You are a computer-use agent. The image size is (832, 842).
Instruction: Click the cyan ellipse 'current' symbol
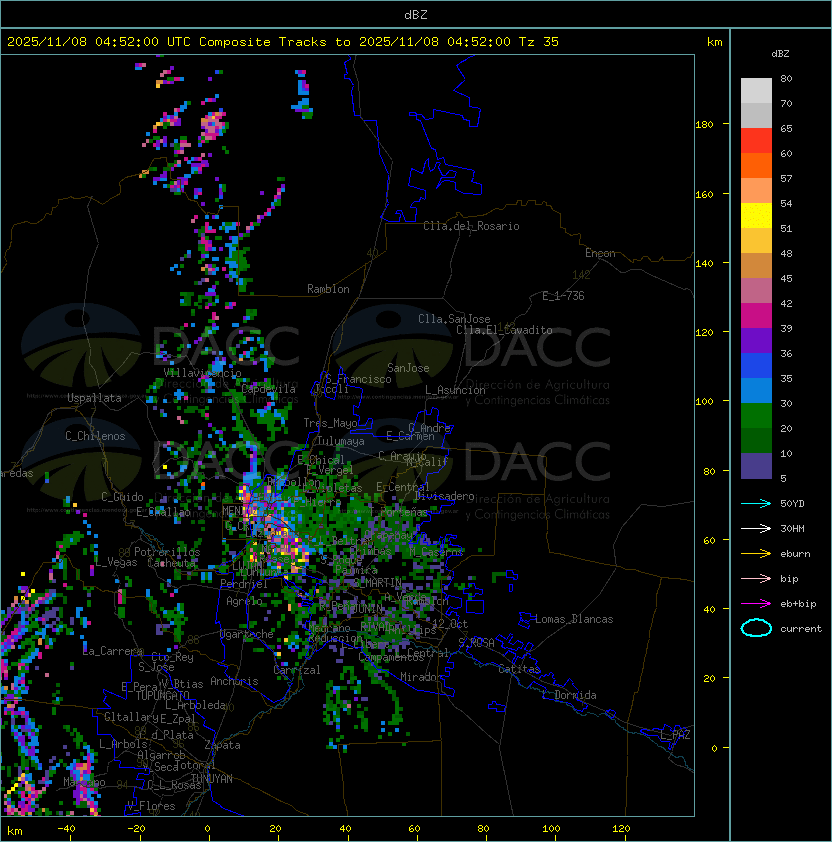[756, 628]
